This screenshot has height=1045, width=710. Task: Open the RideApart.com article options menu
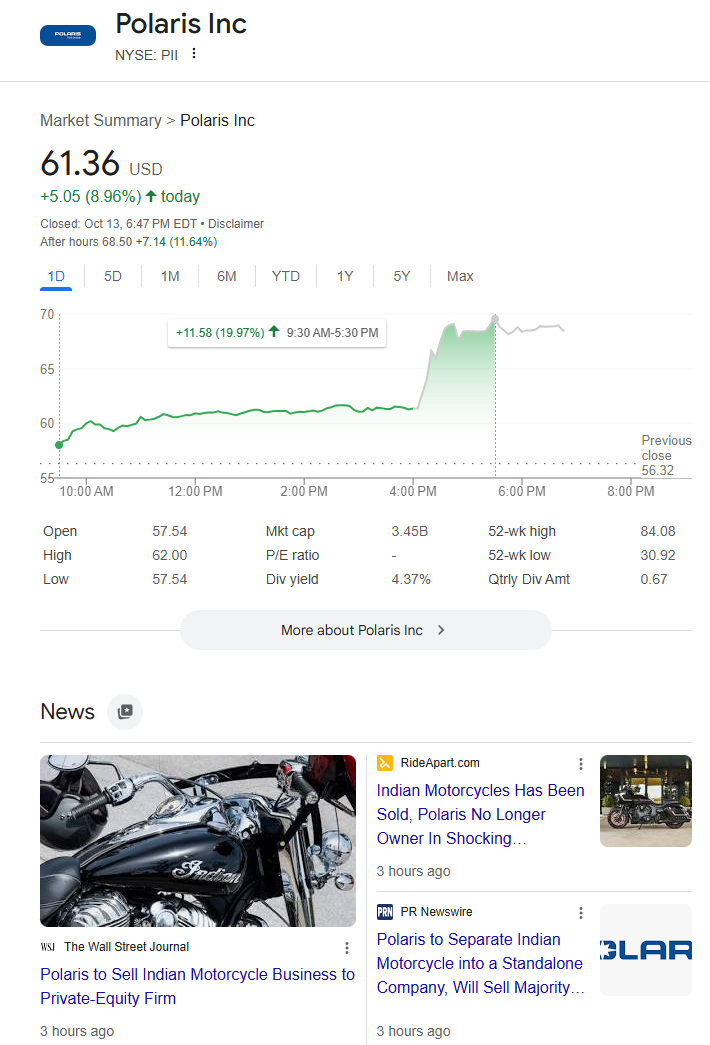tap(581, 764)
